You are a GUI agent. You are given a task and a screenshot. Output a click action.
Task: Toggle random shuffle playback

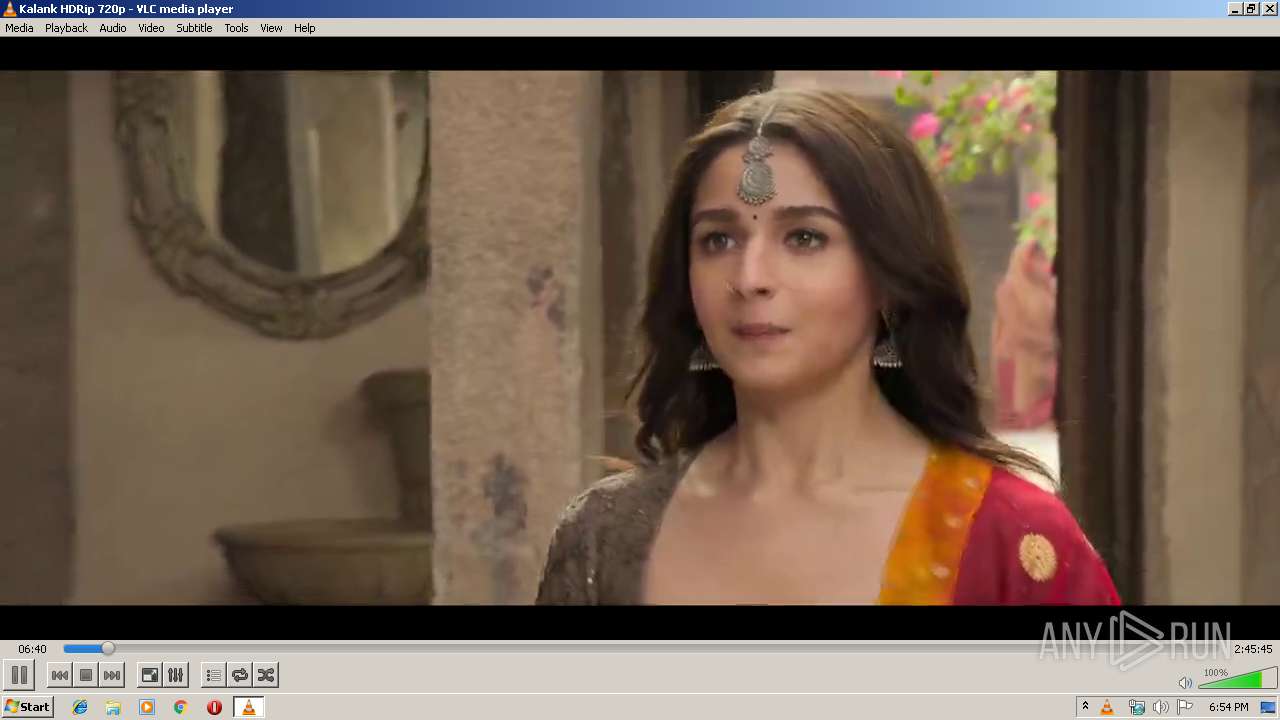(x=266, y=675)
